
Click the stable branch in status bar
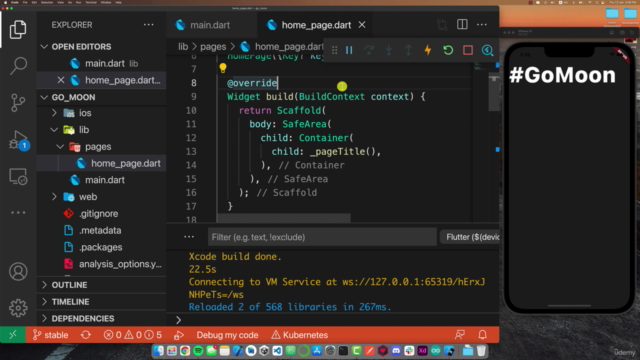[50, 335]
